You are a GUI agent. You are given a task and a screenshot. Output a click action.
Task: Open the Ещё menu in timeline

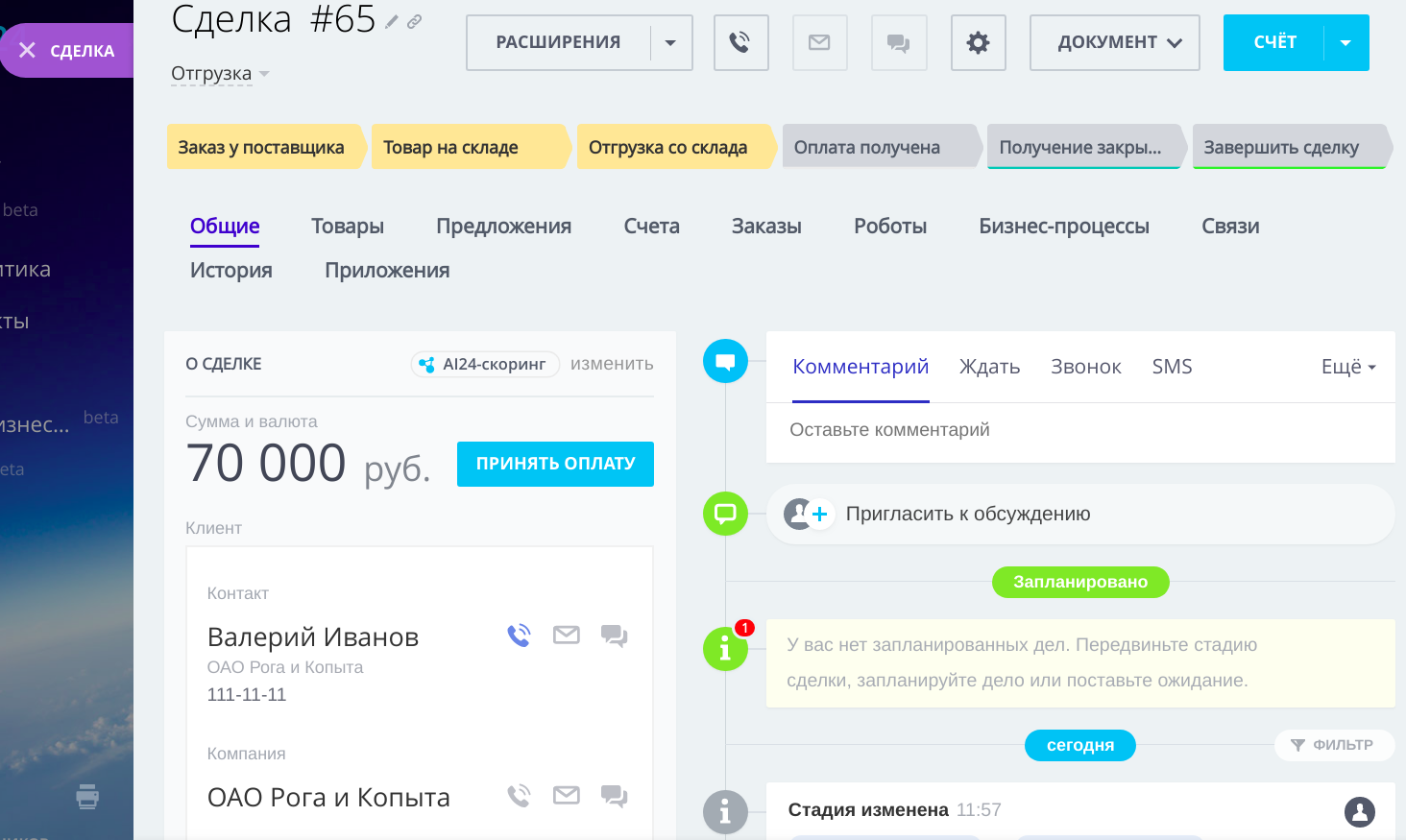(x=1348, y=367)
